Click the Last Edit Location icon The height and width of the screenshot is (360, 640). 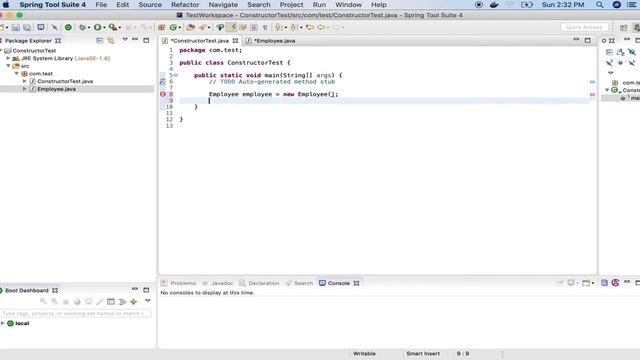(310, 27)
